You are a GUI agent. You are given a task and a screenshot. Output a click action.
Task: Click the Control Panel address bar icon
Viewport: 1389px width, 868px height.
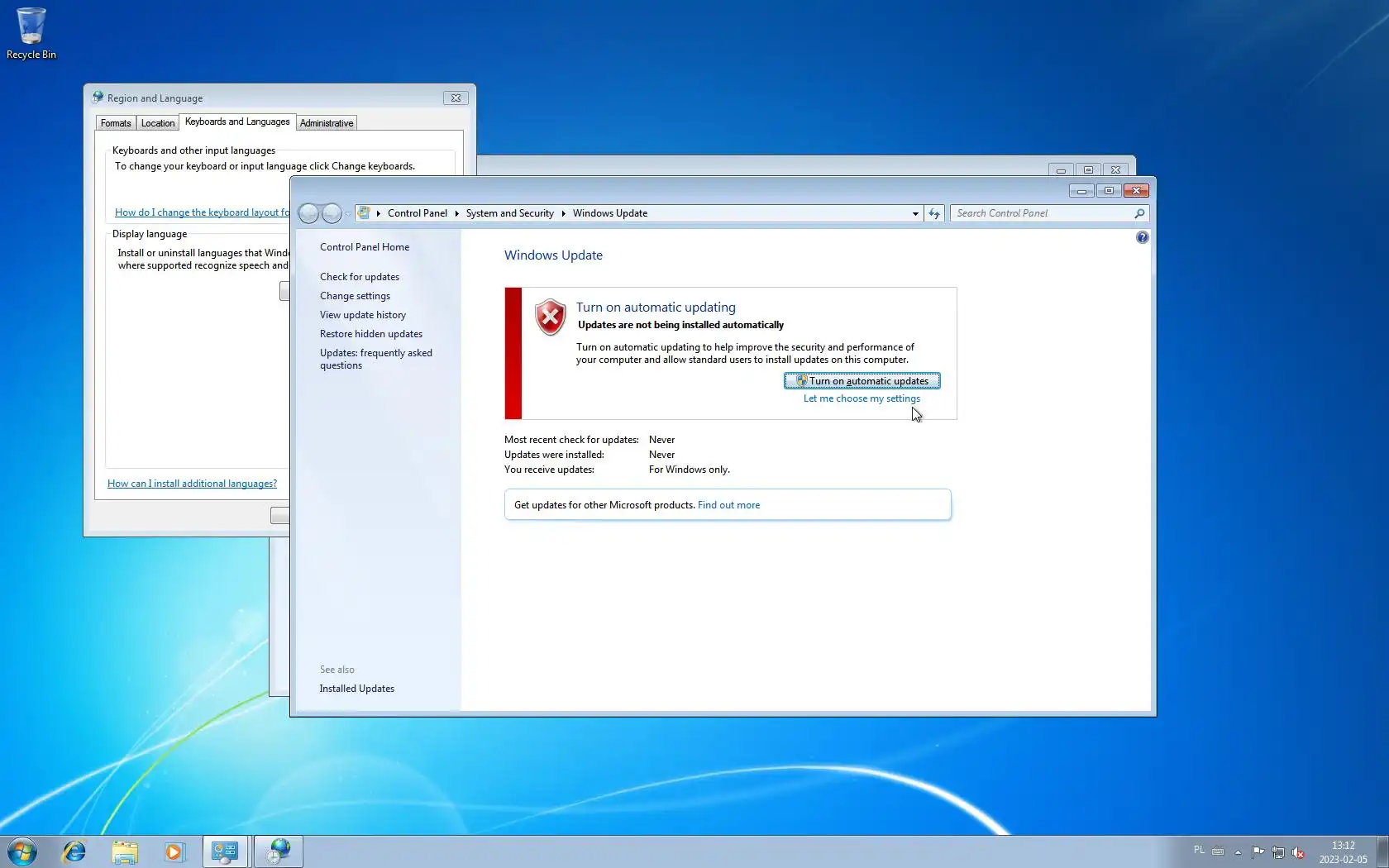coord(364,213)
